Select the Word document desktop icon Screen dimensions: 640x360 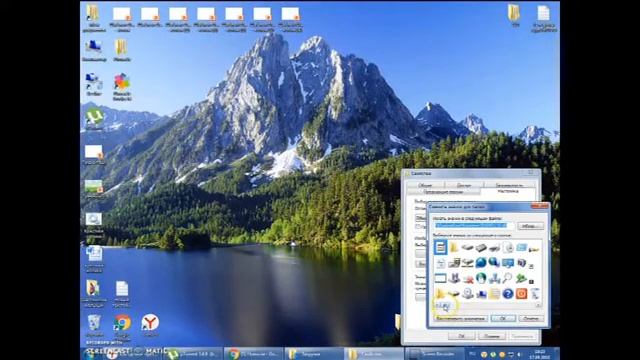[x=94, y=258]
